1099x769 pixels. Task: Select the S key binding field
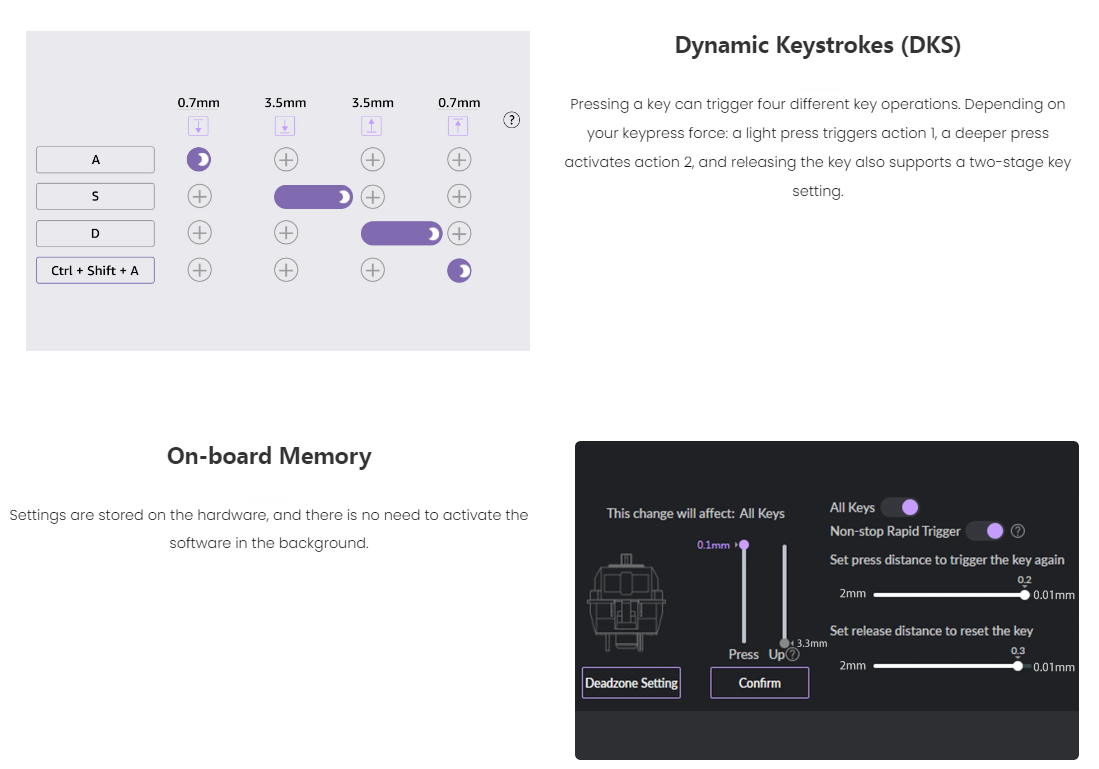[95, 196]
